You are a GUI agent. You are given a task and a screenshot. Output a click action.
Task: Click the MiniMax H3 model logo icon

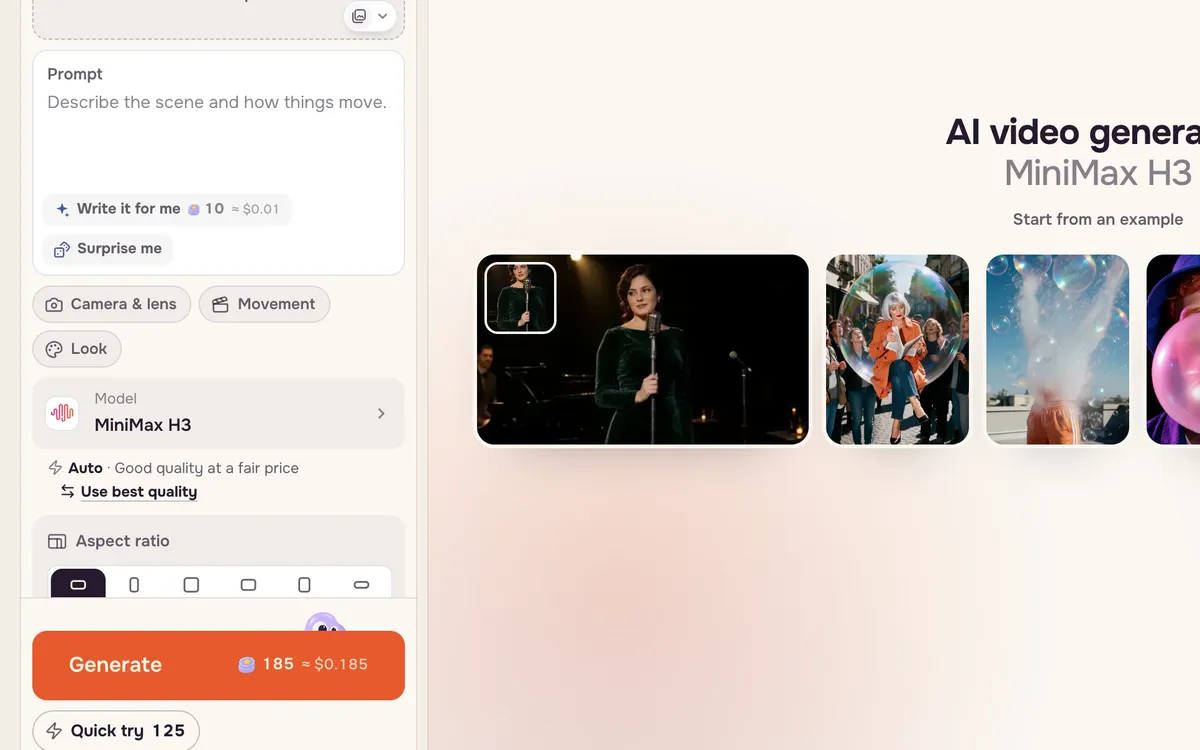[x=62, y=413]
